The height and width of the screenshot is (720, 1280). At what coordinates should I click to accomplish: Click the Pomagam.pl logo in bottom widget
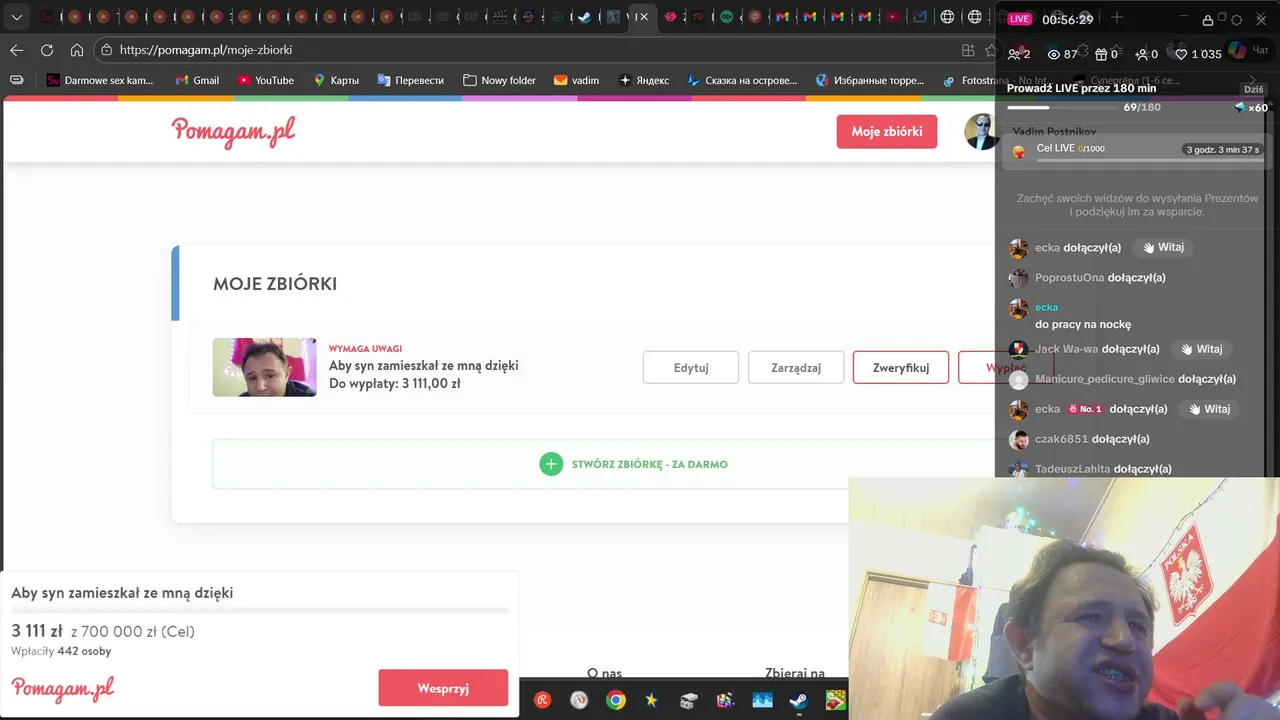tap(63, 688)
